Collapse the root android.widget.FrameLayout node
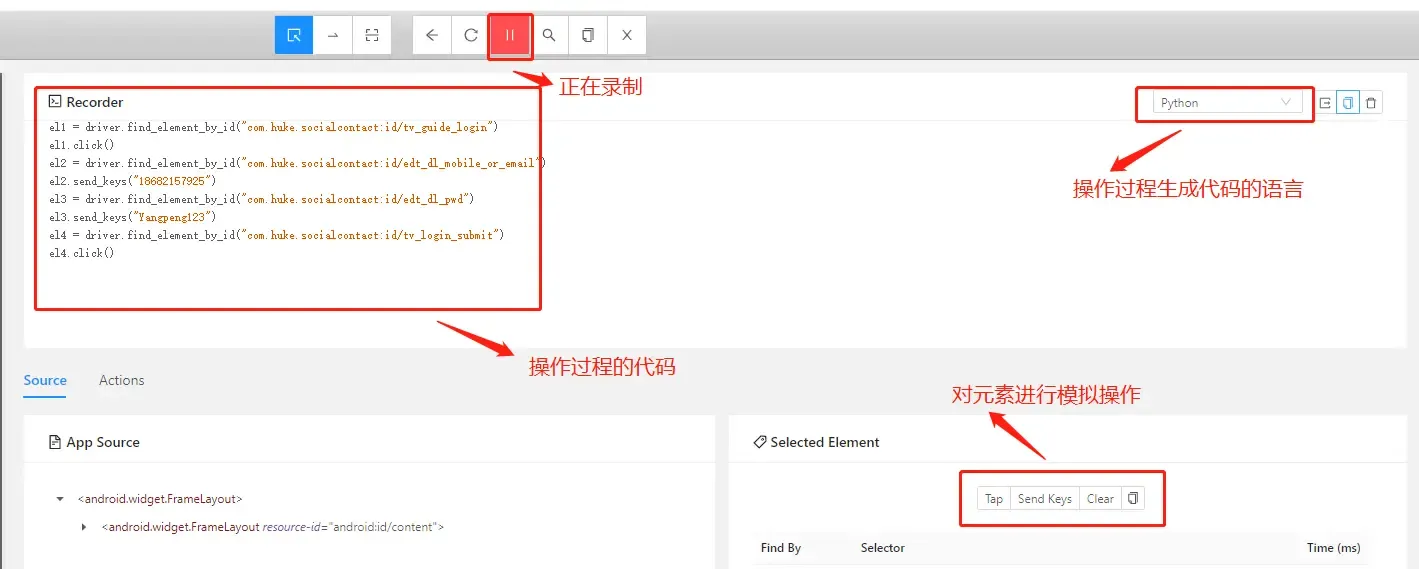Image resolution: width=1419 pixels, height=569 pixels. coord(61,499)
